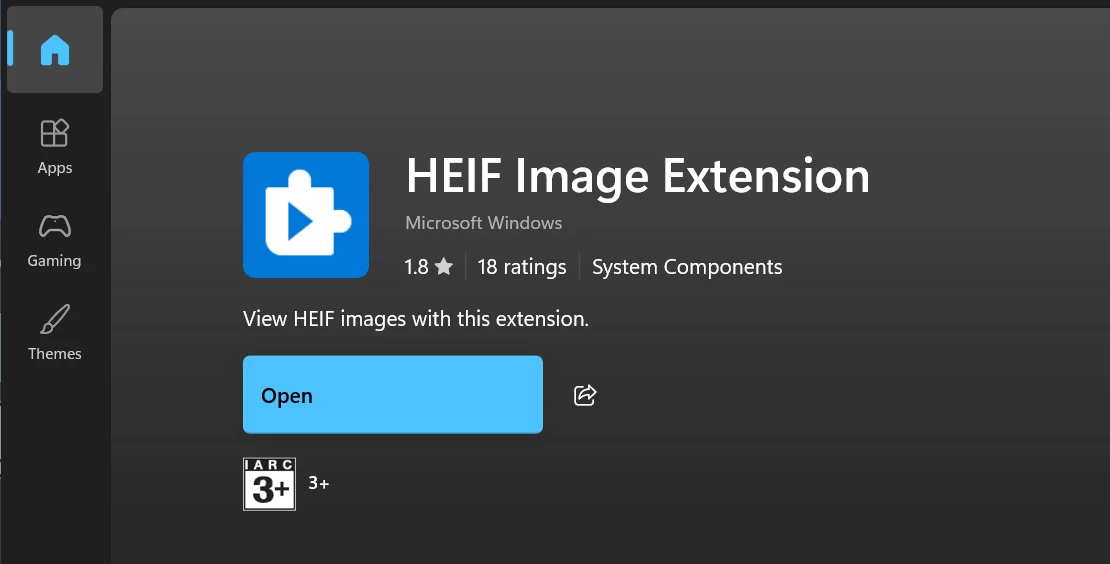Click the IARC 3+ rating badge
The height and width of the screenshot is (564, 1110).
[269, 484]
